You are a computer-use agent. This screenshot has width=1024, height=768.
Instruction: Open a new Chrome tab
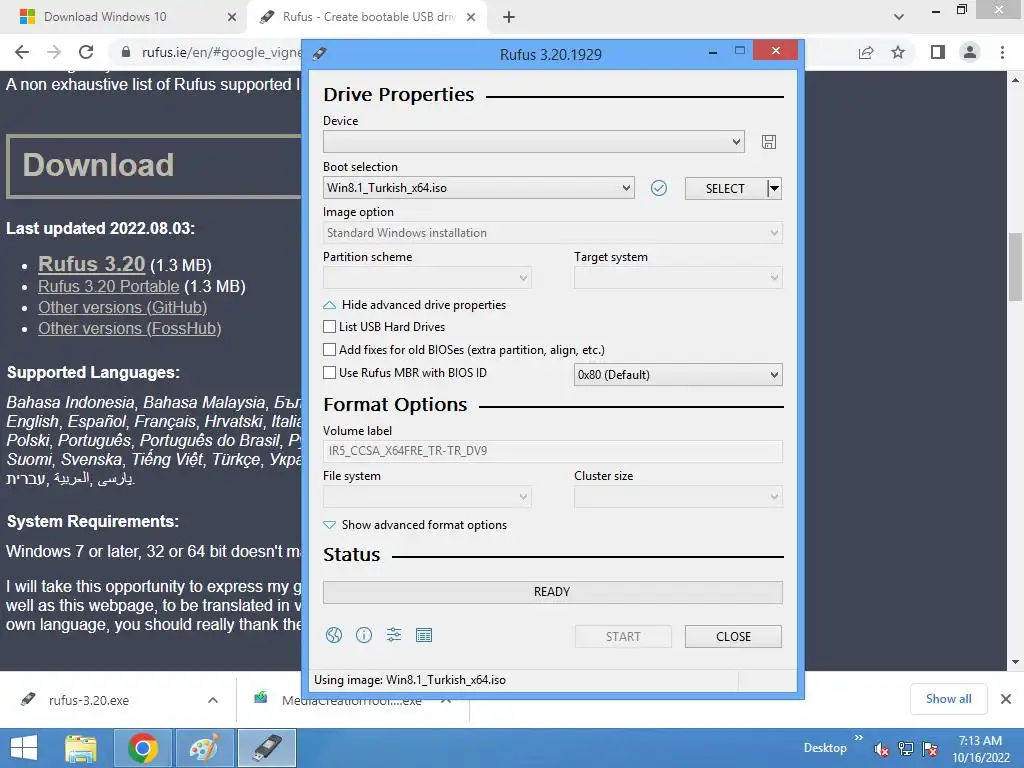click(x=509, y=17)
